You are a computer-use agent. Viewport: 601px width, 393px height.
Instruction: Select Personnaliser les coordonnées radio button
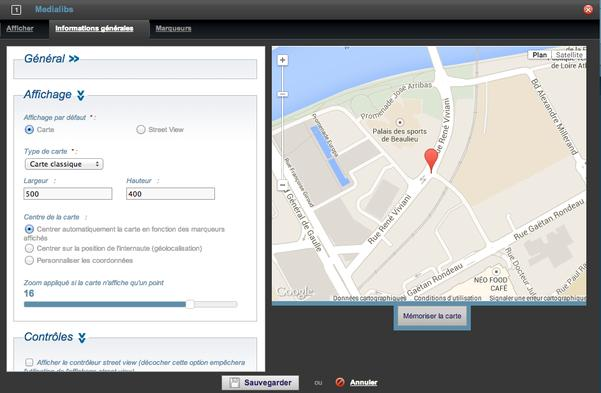[x=29, y=261]
